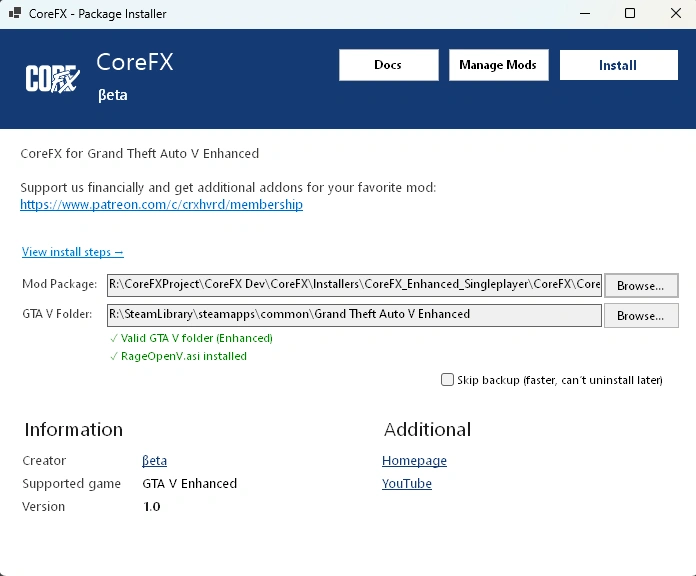Click the 'Additional' heading
The image size is (696, 576).
click(427, 430)
